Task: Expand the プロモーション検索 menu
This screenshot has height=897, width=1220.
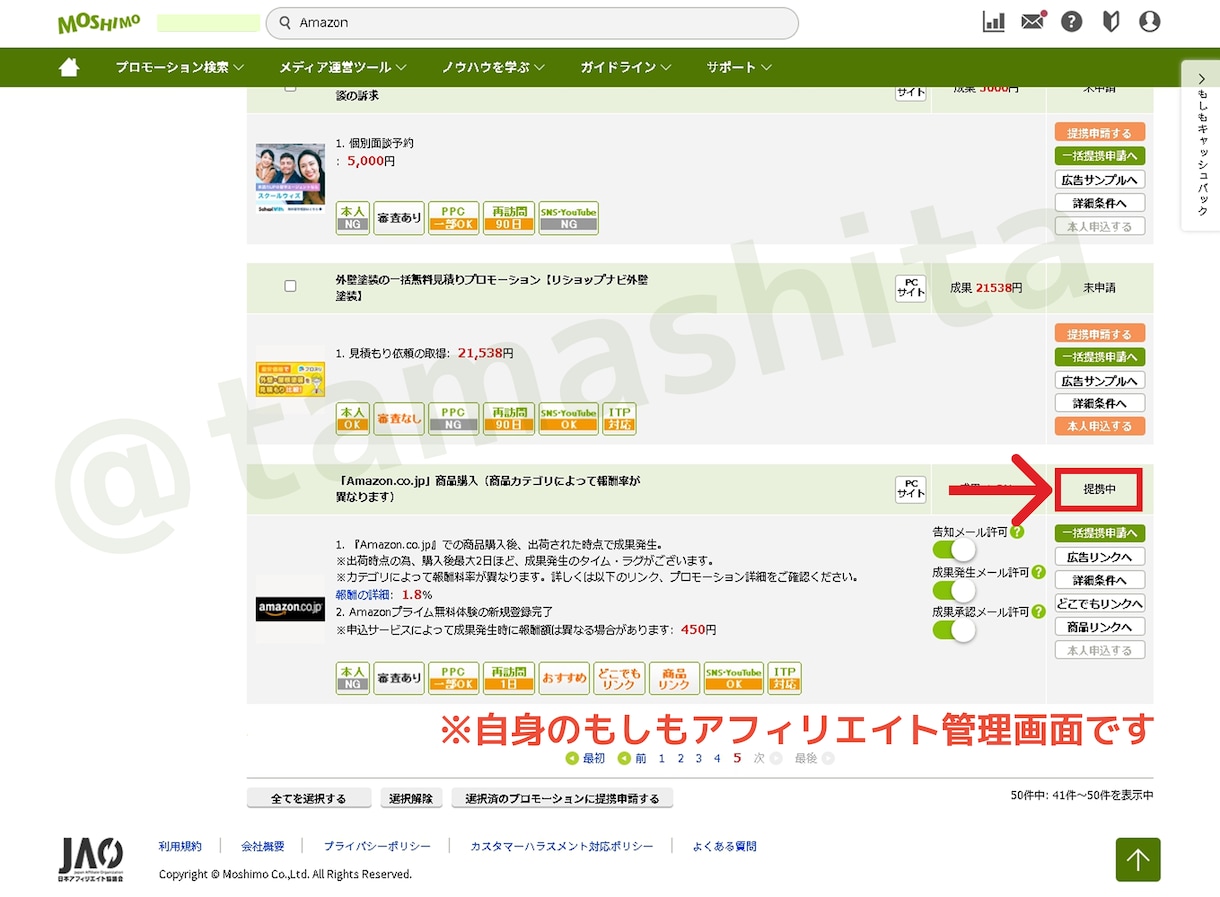Action: [180, 67]
